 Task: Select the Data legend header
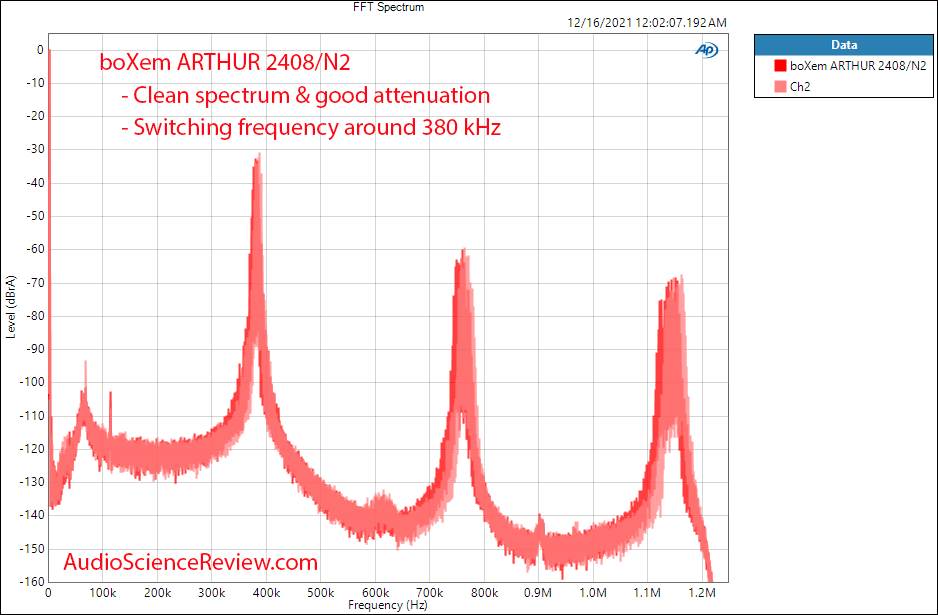[843, 45]
